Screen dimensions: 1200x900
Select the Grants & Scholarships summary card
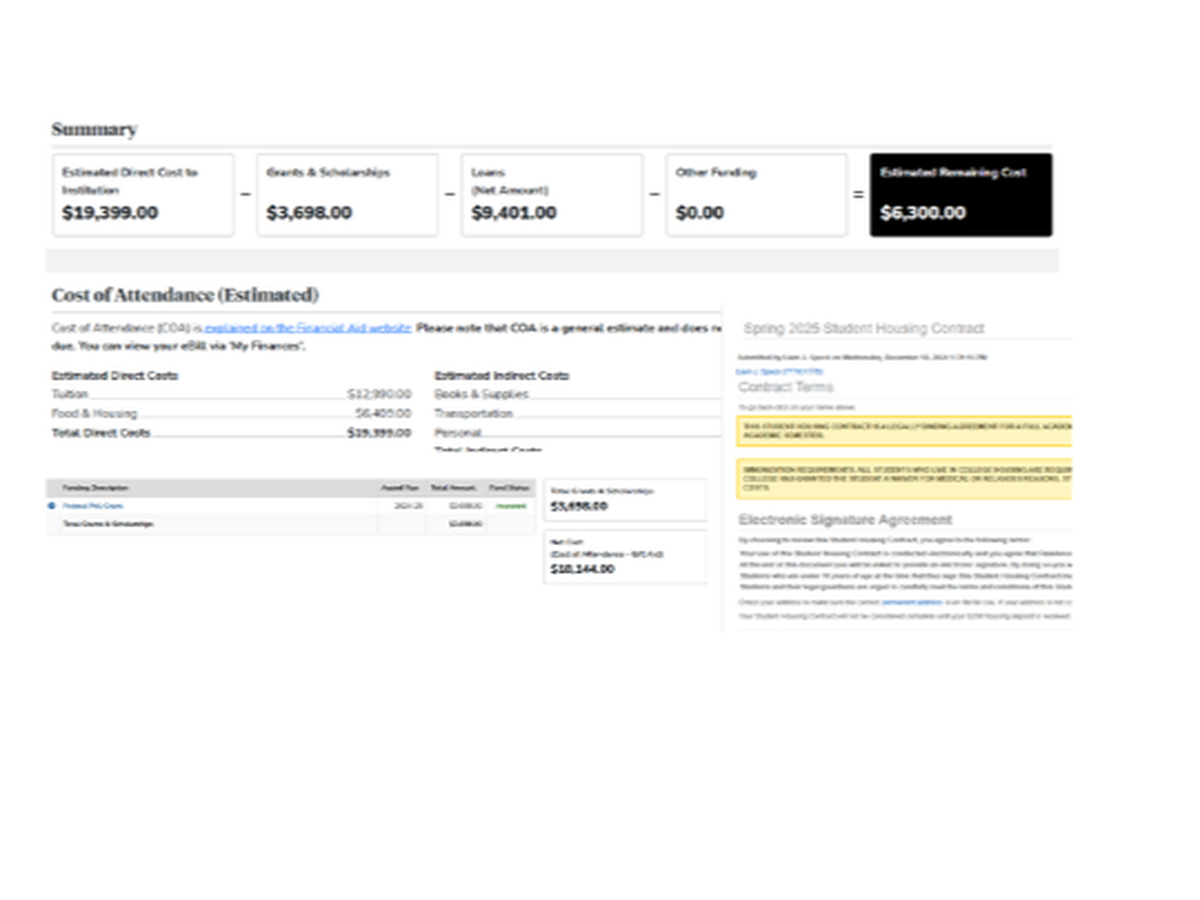[x=347, y=195]
